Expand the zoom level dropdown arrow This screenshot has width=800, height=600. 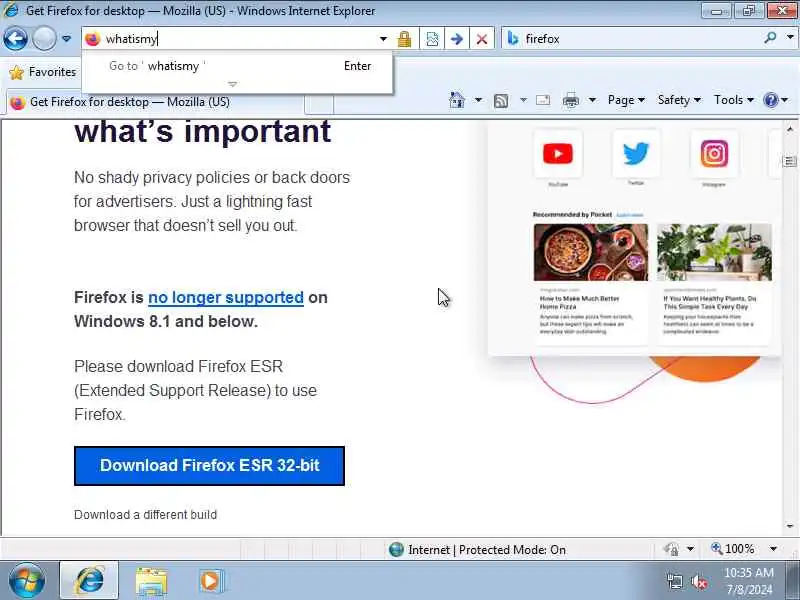click(x=773, y=549)
